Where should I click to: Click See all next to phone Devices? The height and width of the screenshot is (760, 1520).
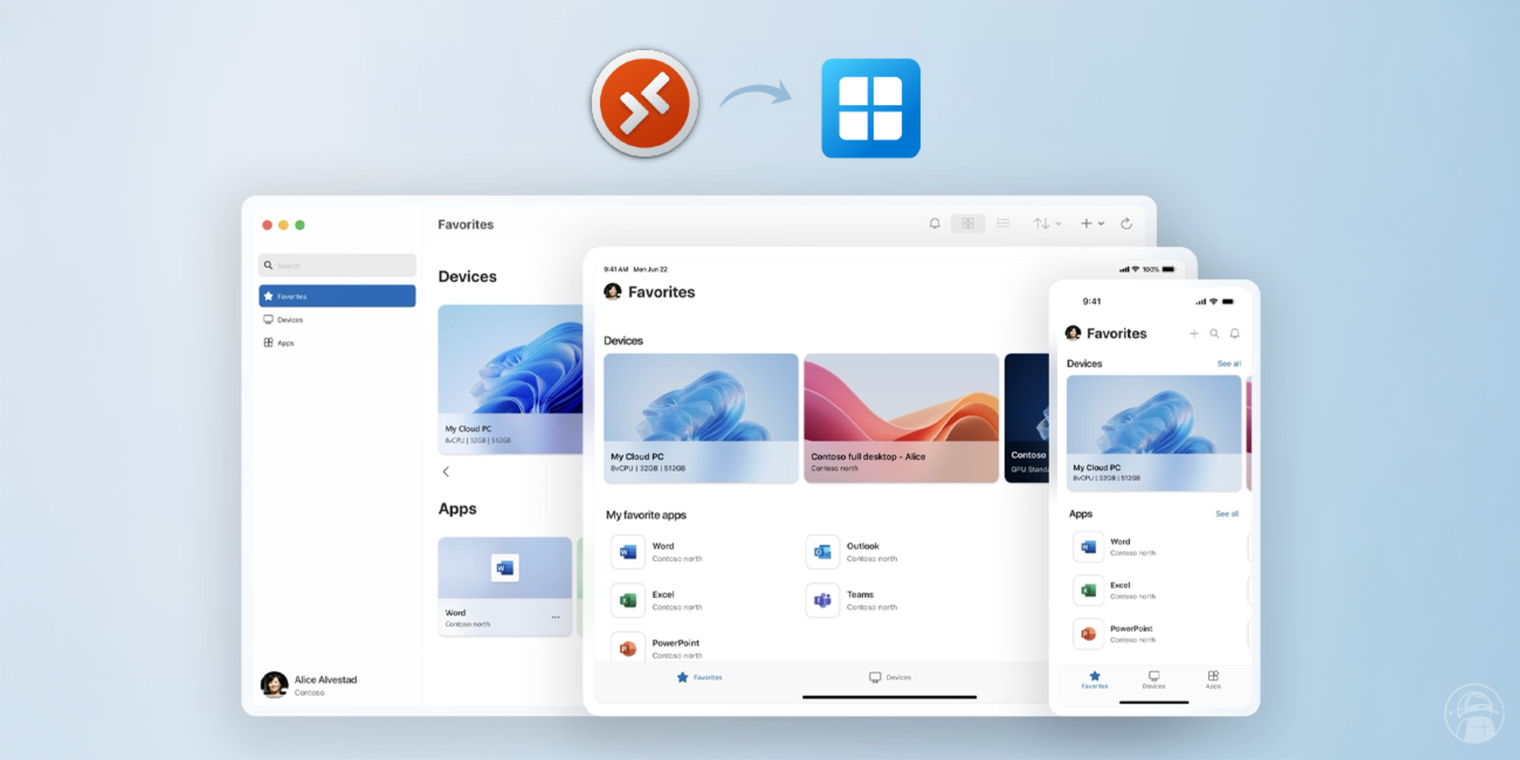1229,364
